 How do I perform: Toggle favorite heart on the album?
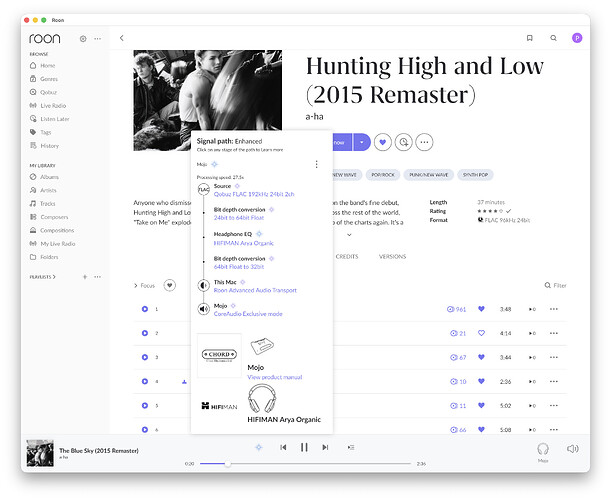[382, 143]
